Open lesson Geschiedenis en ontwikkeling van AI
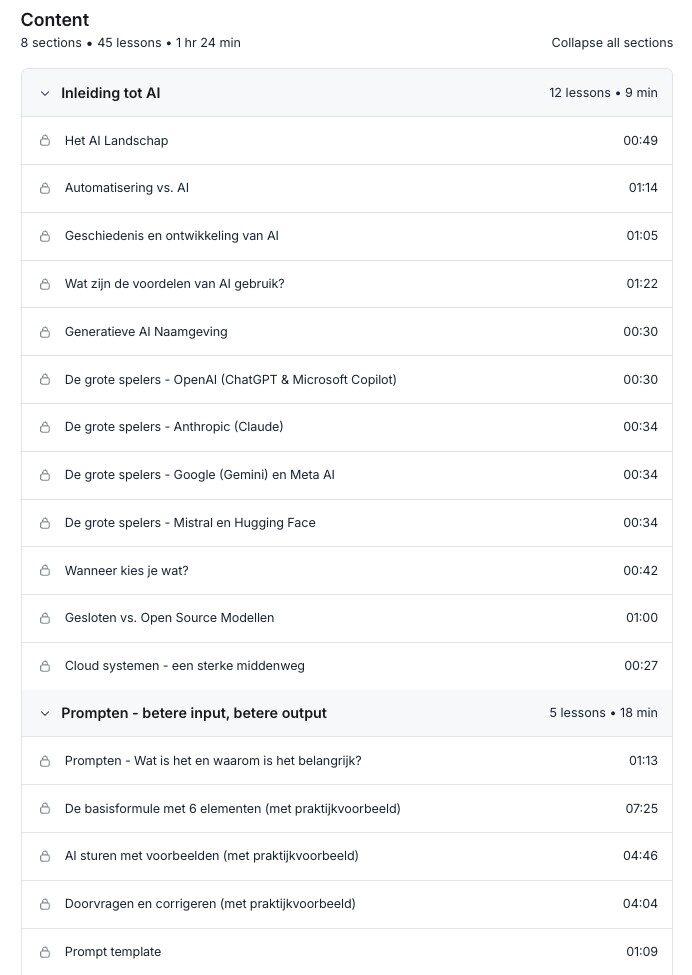The image size is (692, 975). (171, 236)
